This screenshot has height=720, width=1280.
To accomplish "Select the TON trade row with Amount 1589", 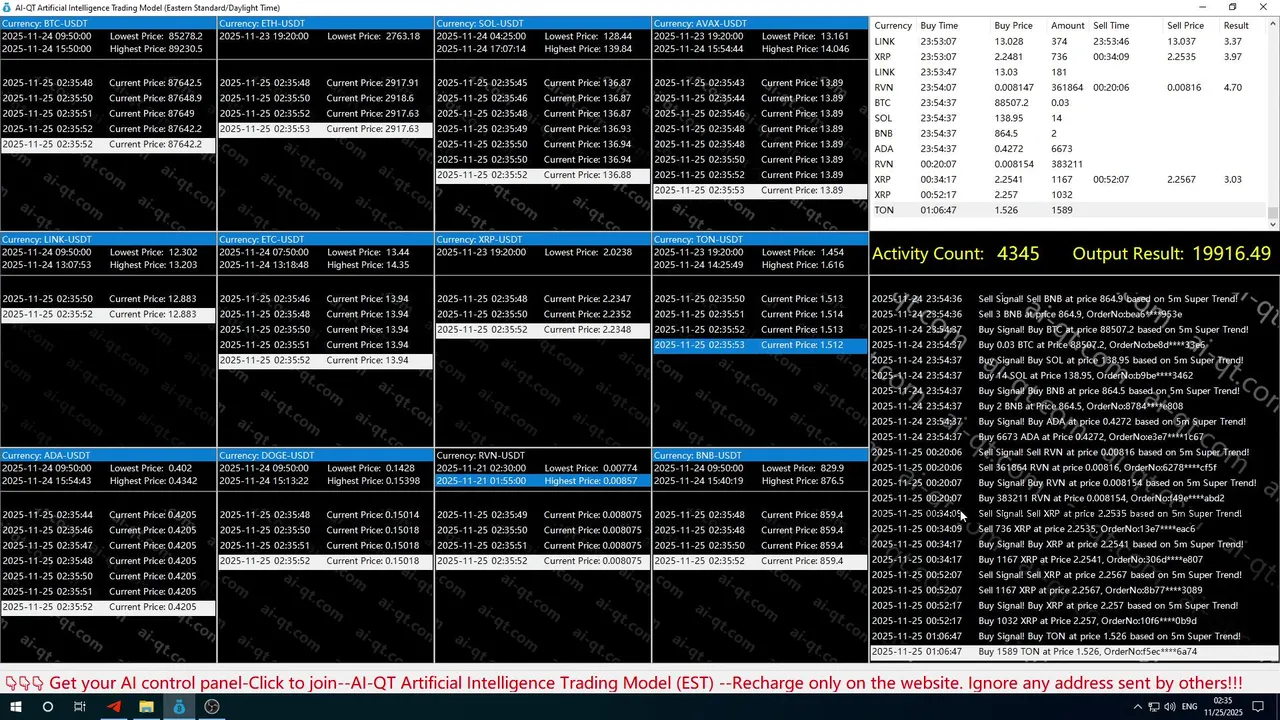I will coord(1069,210).
